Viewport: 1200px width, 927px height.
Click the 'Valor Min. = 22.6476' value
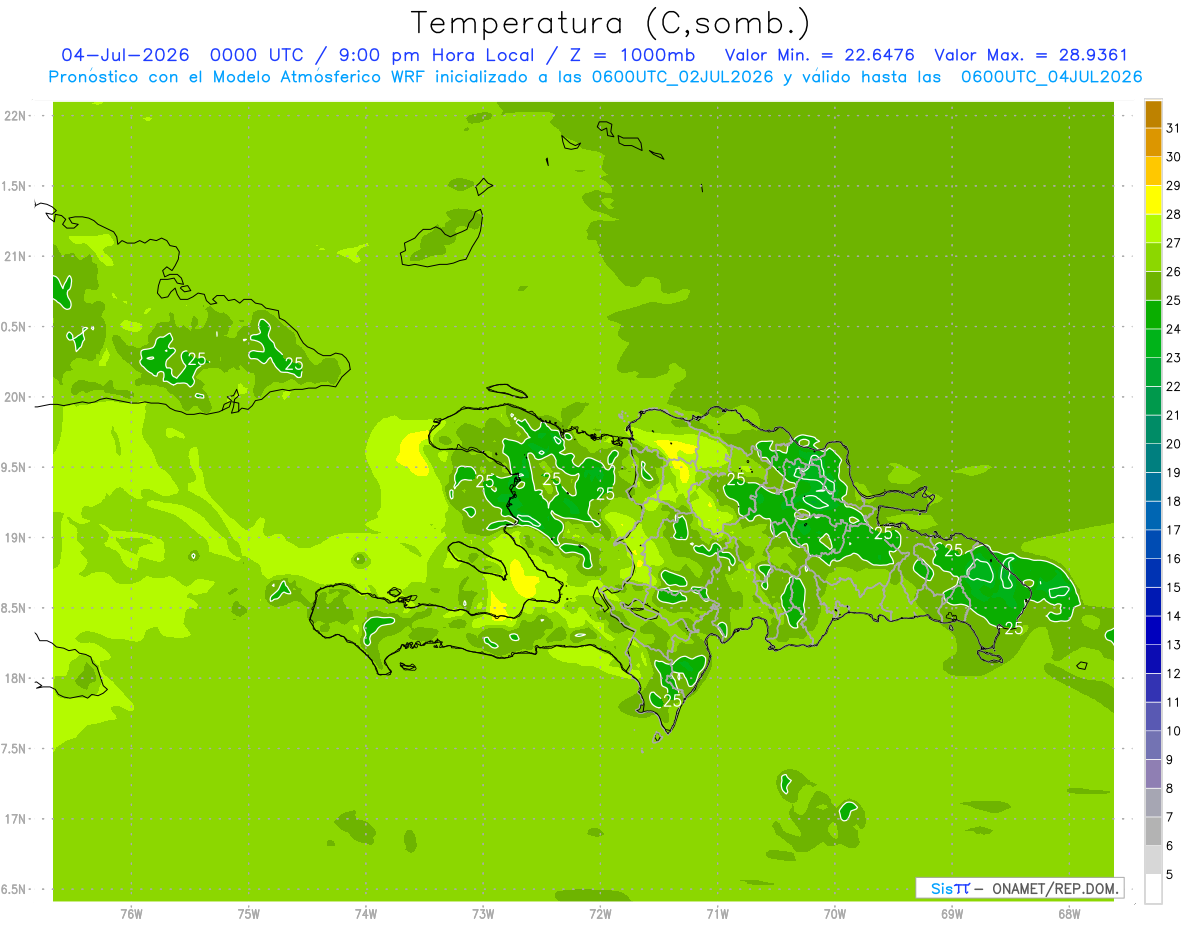pyautogui.click(x=820, y=55)
